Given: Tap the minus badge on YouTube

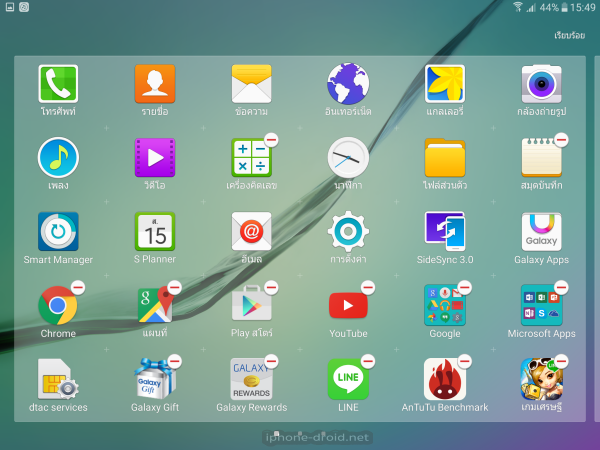Looking at the screenshot, I should click(x=368, y=287).
